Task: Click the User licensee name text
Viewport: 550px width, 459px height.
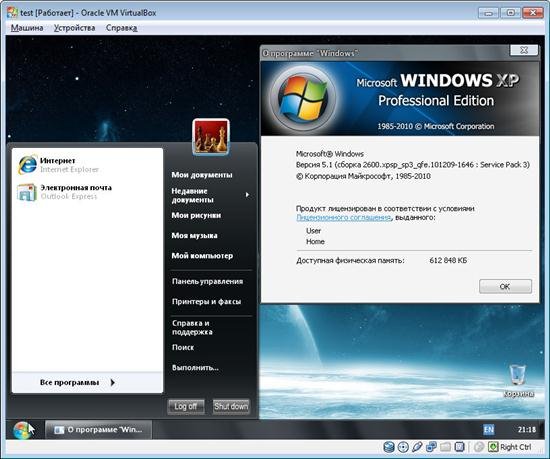Action: pyautogui.click(x=313, y=231)
